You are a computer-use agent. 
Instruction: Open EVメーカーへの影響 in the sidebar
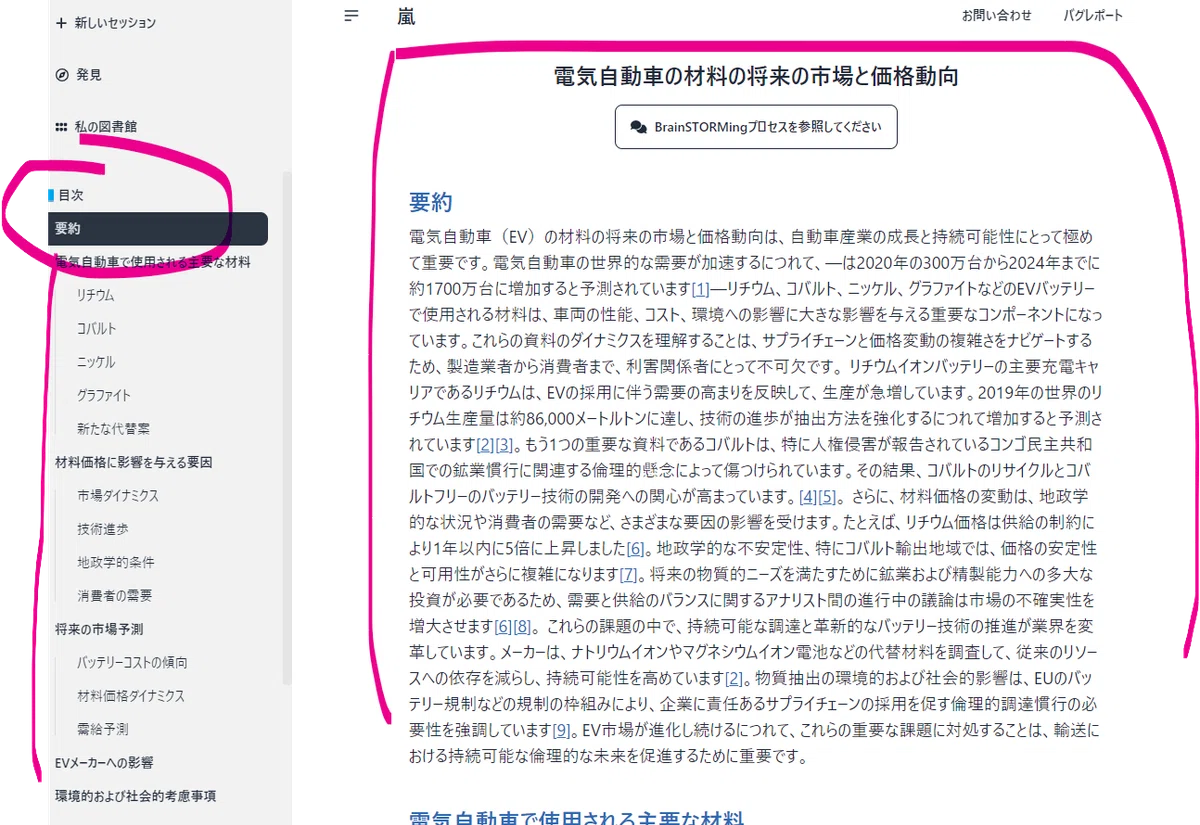point(104,762)
